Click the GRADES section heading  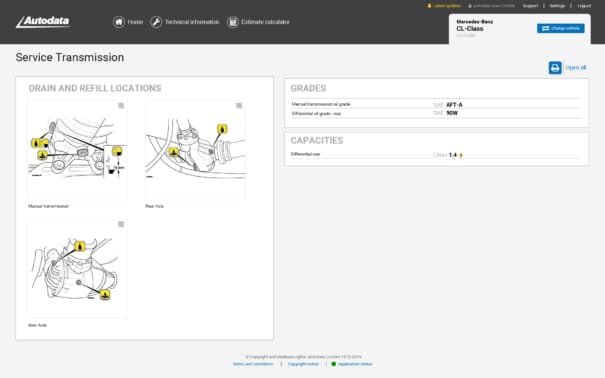pos(308,88)
